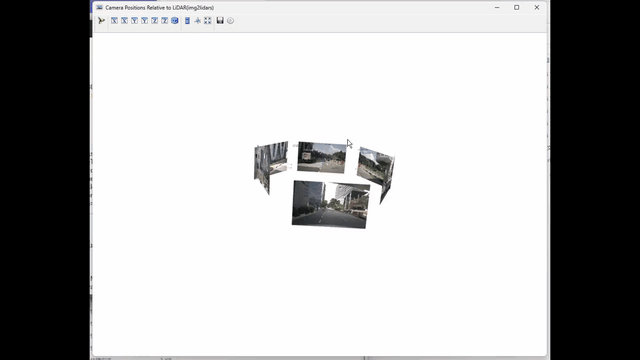Enter full screen scene mode

point(208,20)
